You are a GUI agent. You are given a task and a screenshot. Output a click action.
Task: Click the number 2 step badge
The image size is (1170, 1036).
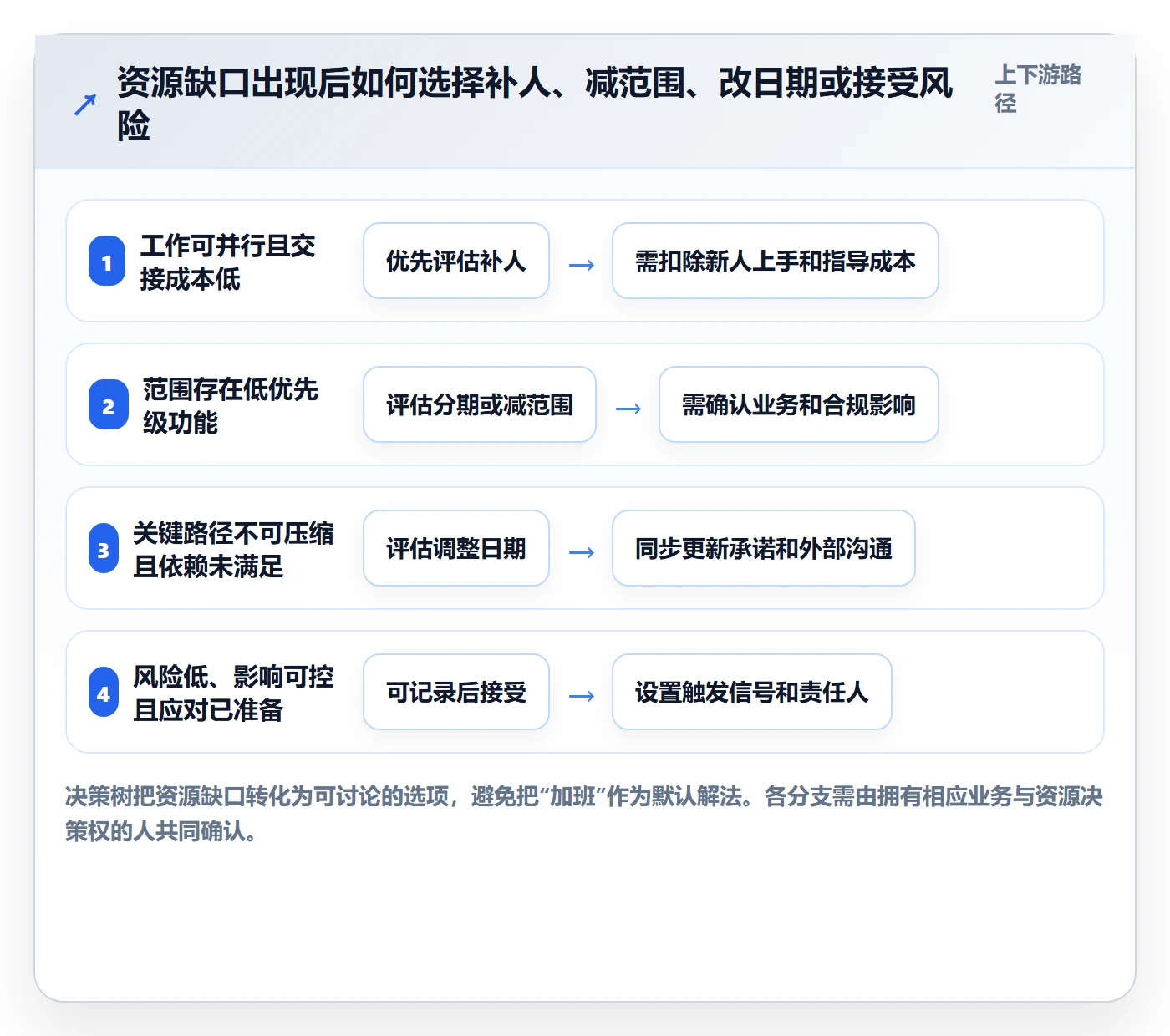[x=109, y=405]
